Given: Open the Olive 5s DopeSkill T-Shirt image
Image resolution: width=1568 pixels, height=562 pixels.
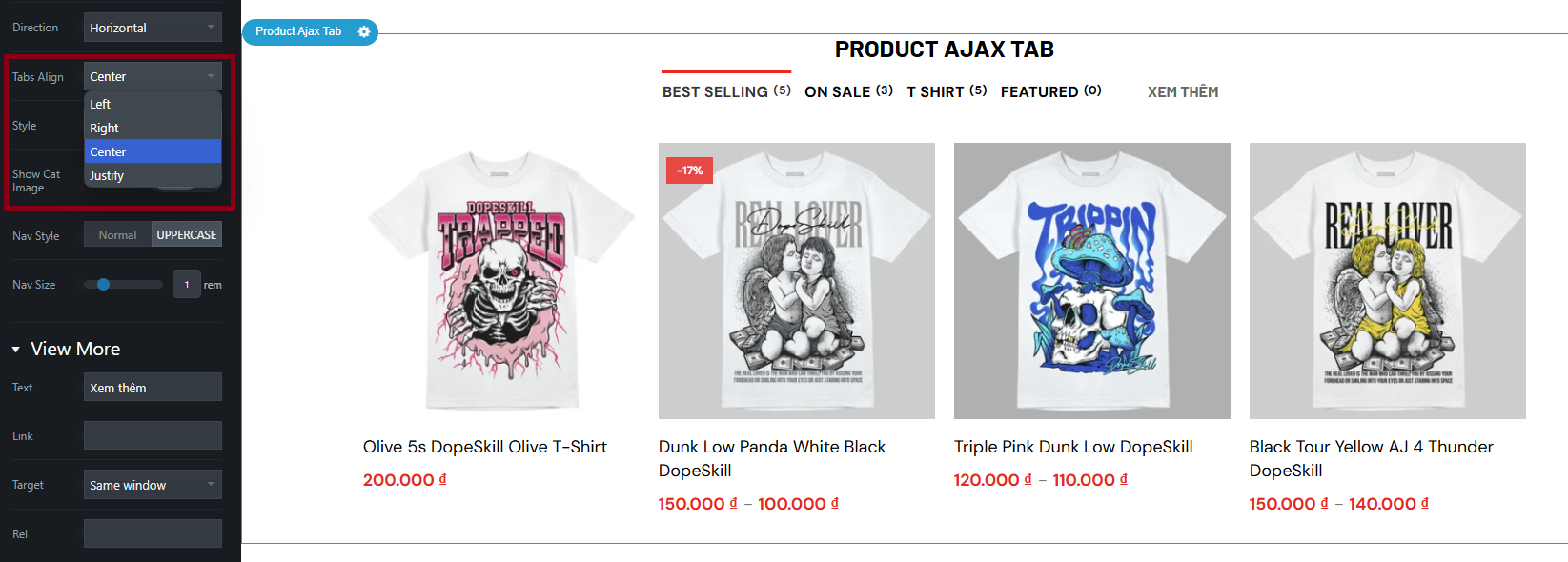Looking at the screenshot, I should (x=501, y=281).
